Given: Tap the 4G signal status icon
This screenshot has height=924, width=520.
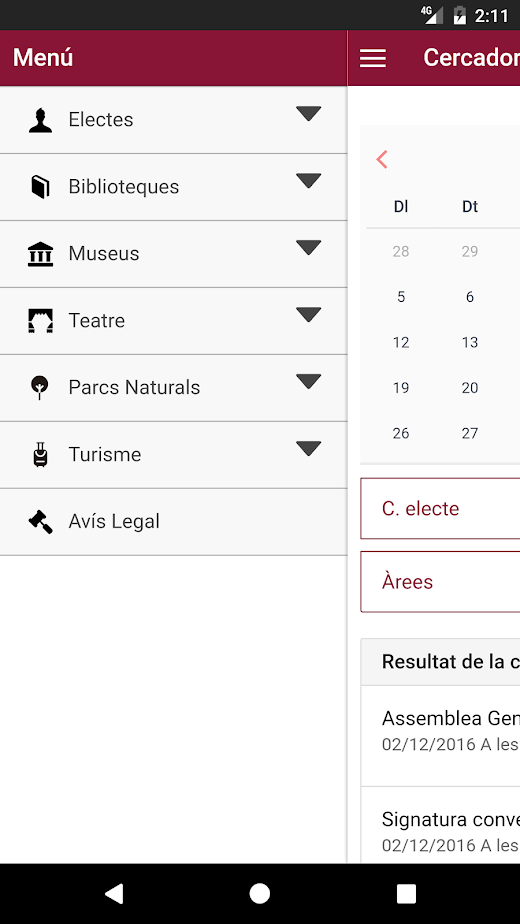Looking at the screenshot, I should click(432, 15).
